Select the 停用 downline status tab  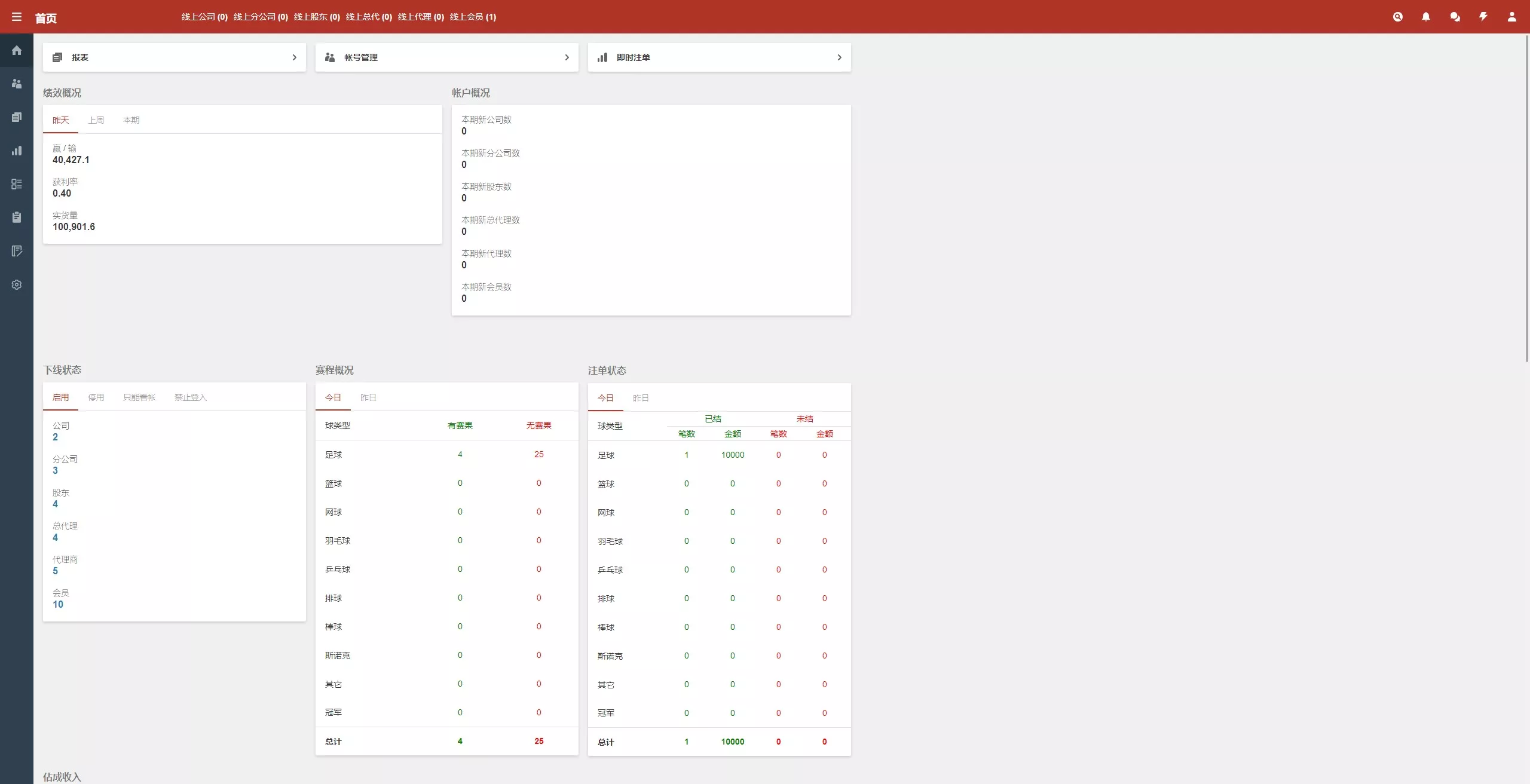coord(96,397)
